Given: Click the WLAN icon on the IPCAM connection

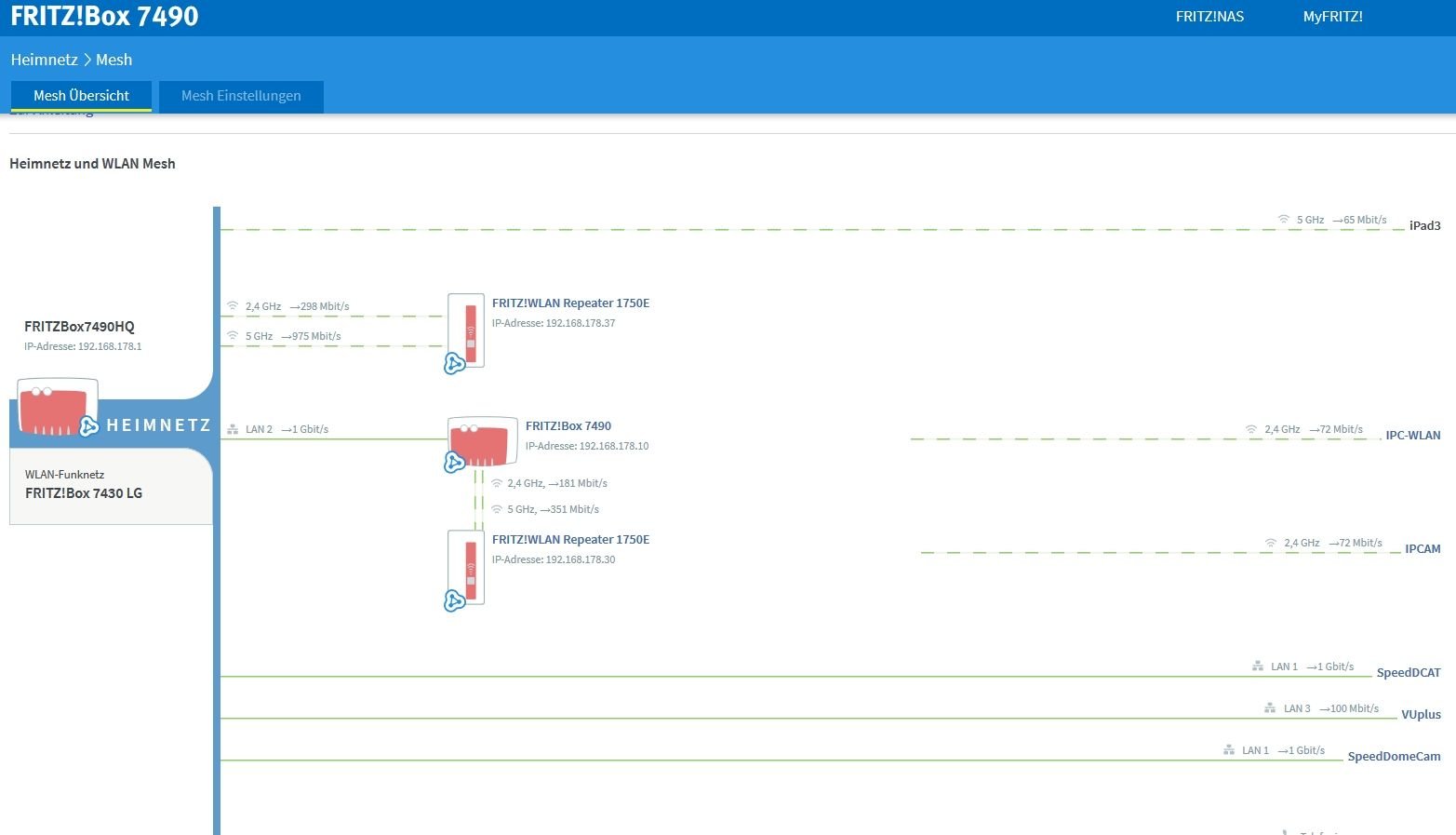Looking at the screenshot, I should pos(1271,543).
